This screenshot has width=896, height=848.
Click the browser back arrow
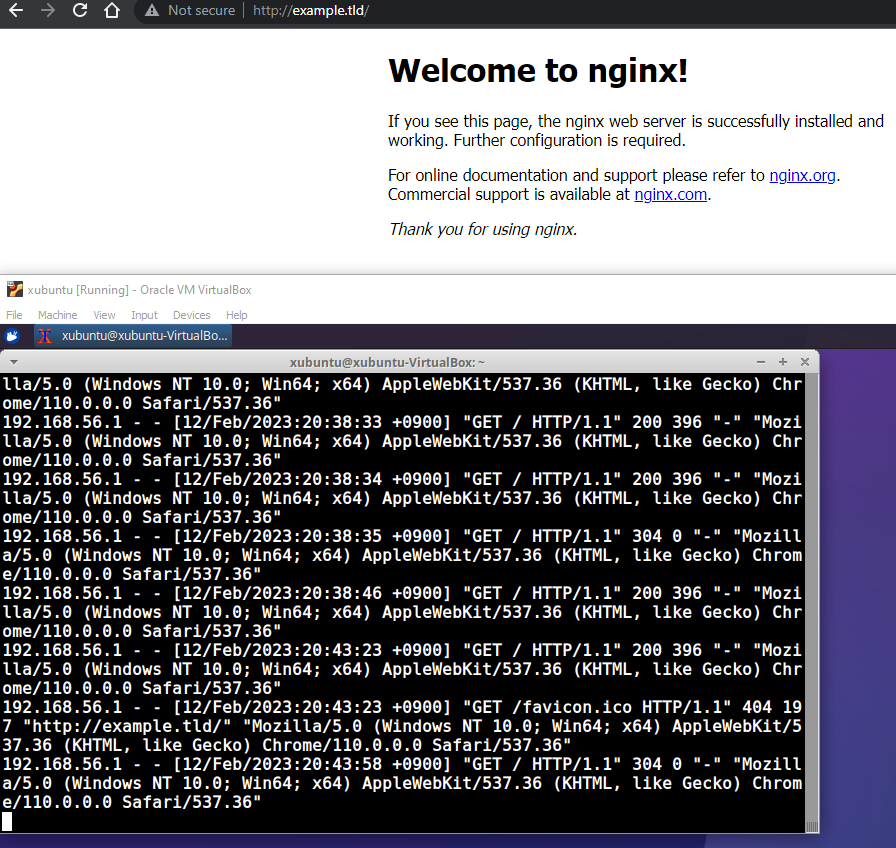pyautogui.click(x=16, y=10)
